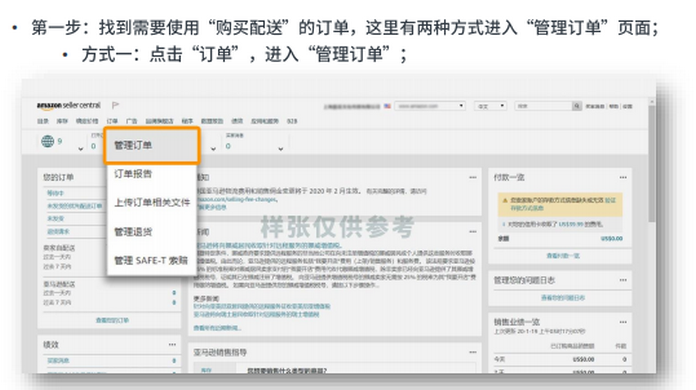Click the 买家消息 link in the 绩效 card

click(x=58, y=361)
